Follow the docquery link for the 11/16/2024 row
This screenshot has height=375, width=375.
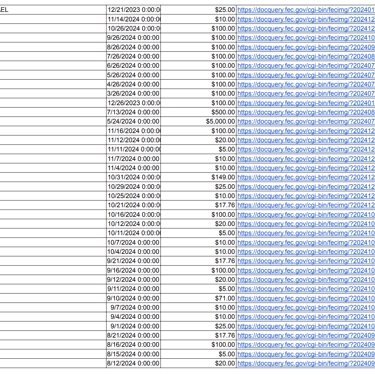click(306, 131)
